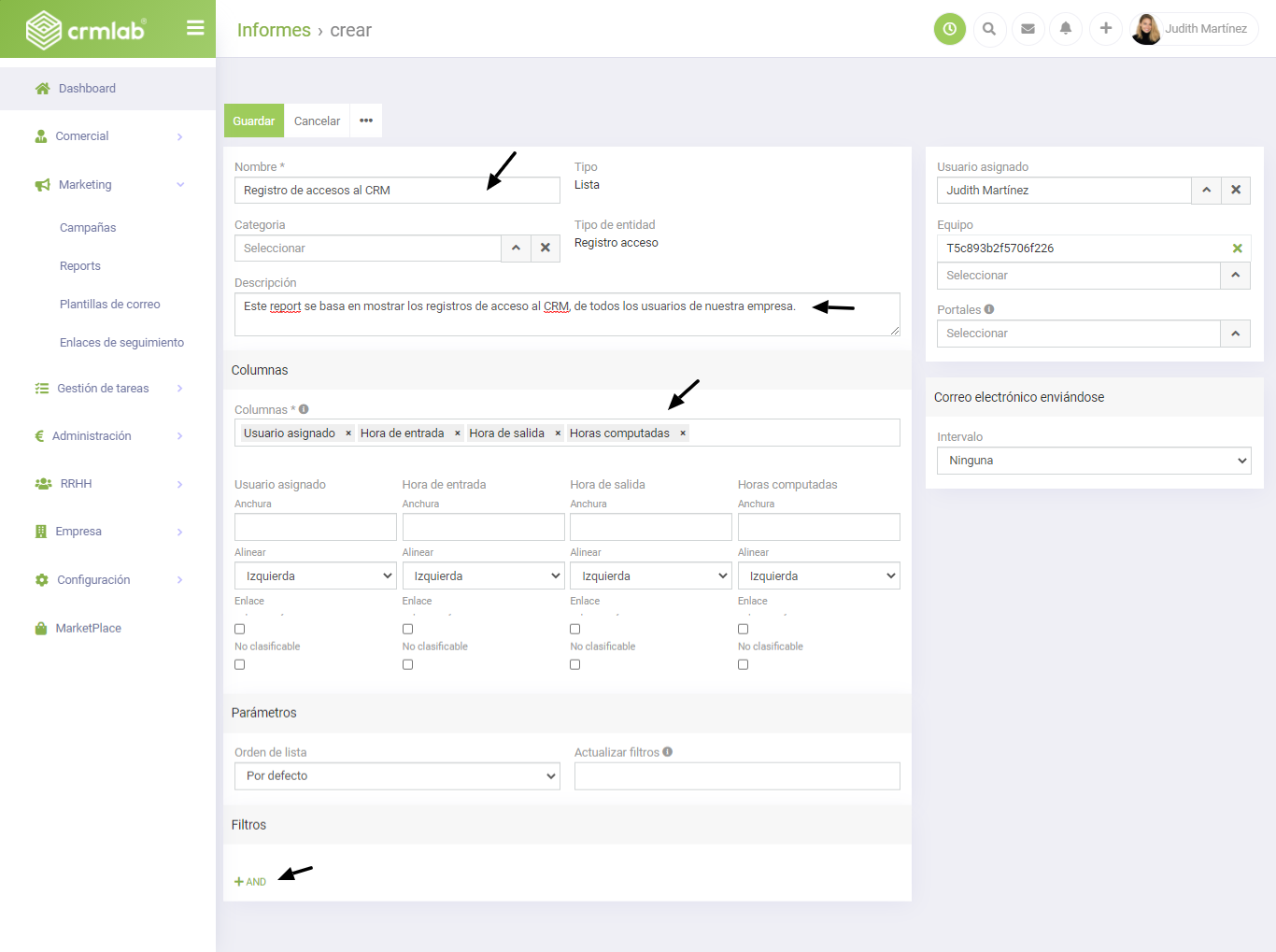Add an AND filter

tap(250, 882)
